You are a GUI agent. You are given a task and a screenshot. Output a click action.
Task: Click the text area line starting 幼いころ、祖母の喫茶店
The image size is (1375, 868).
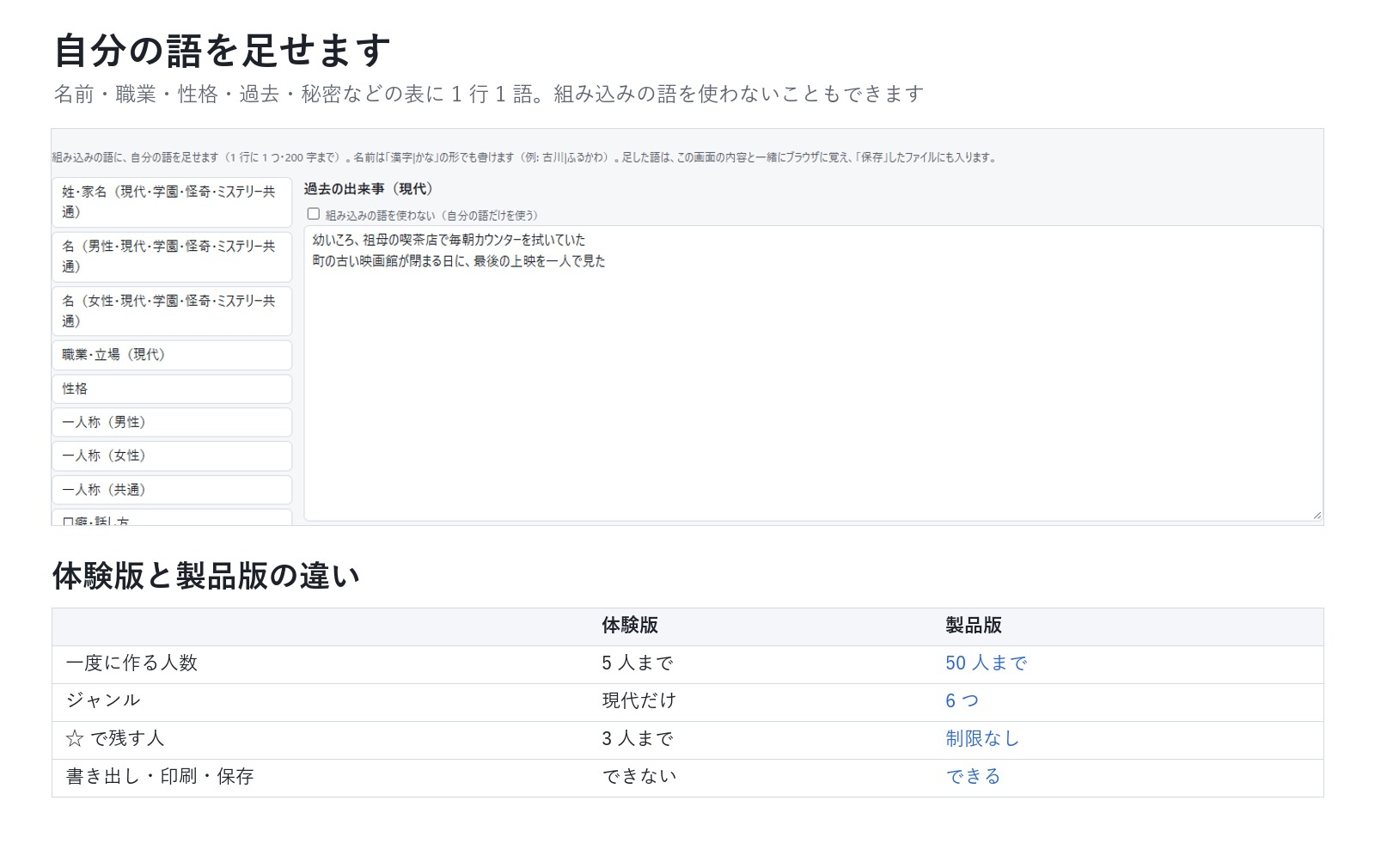(449, 241)
